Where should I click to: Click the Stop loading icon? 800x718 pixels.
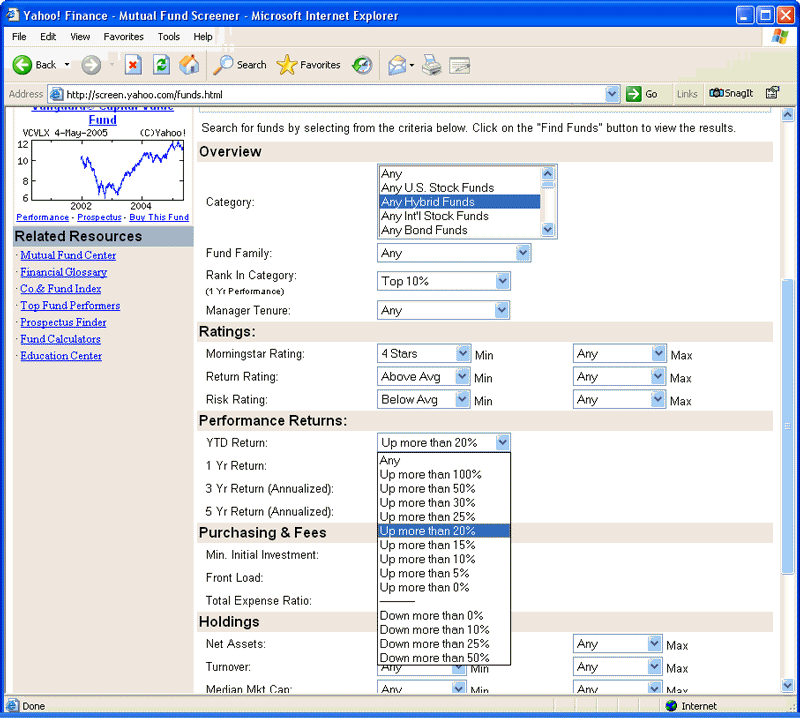click(x=133, y=64)
